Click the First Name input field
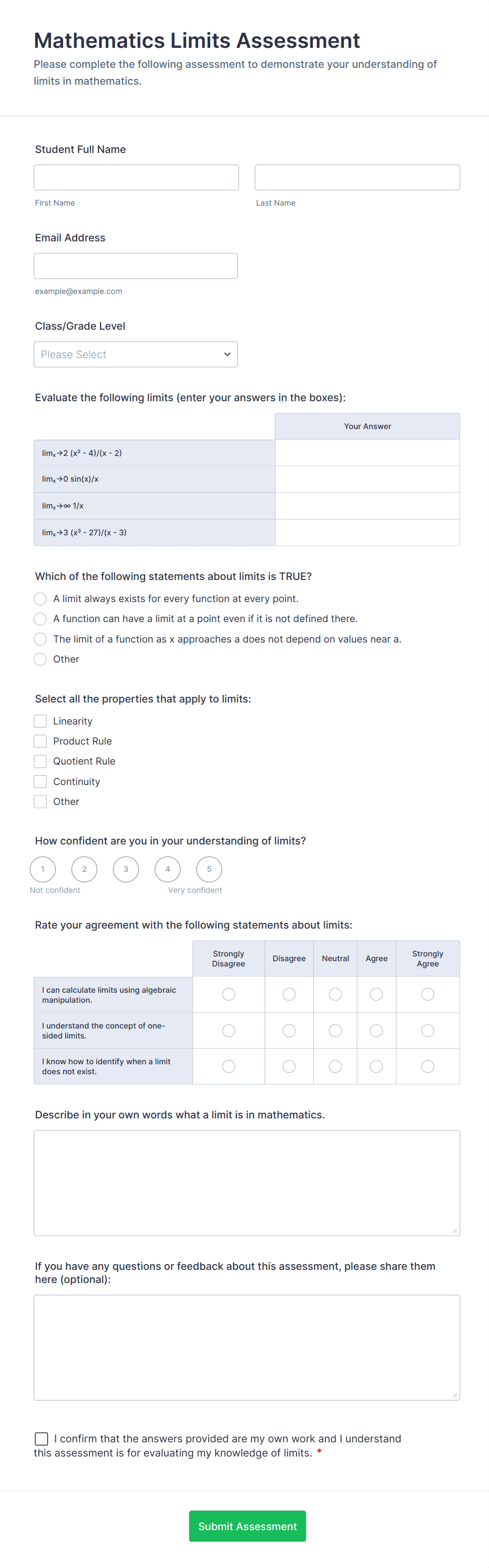 click(x=135, y=177)
